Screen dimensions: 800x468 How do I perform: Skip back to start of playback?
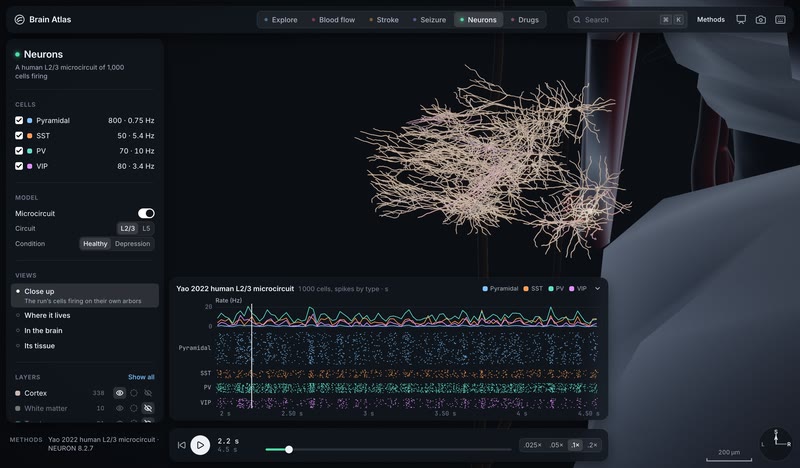point(182,445)
